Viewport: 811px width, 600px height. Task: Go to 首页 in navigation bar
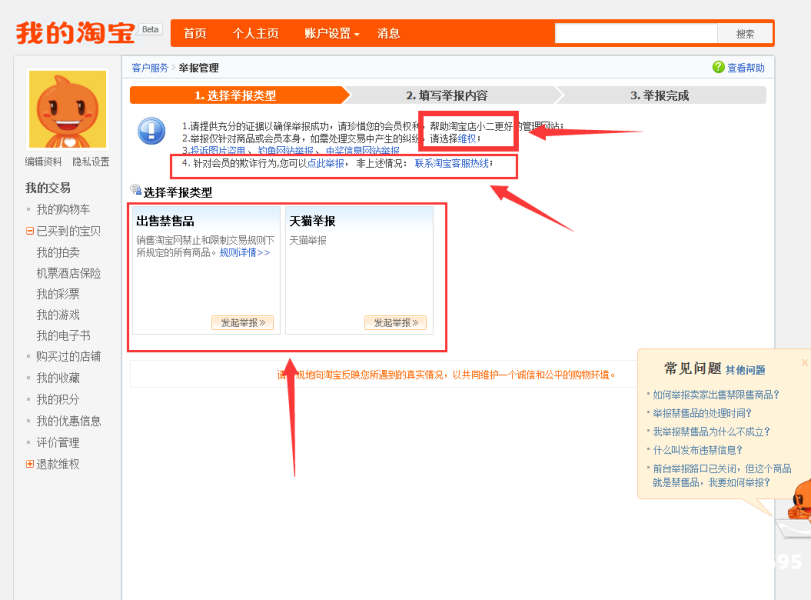point(195,34)
